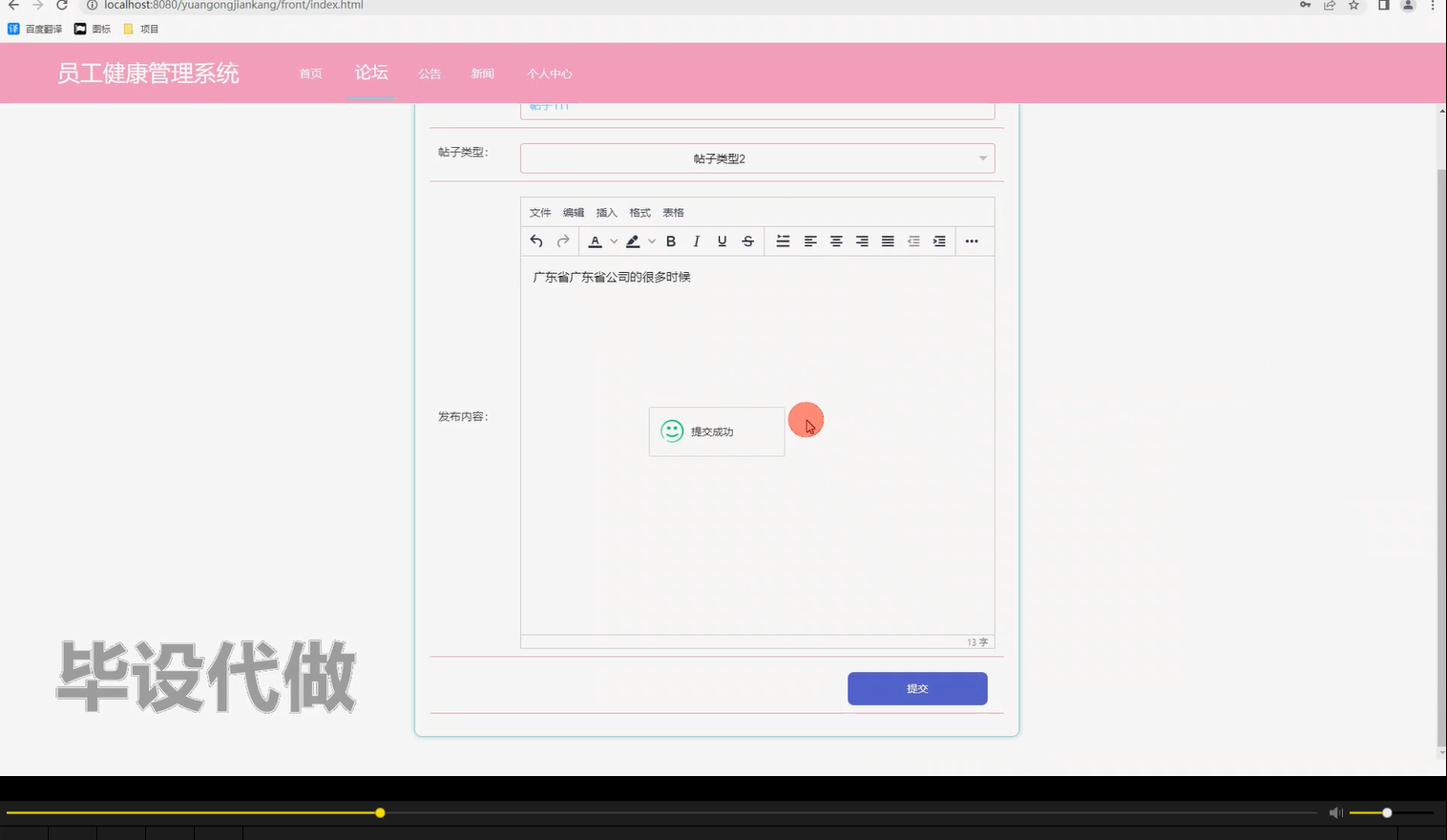This screenshot has width=1447, height=840.
Task: Mute the video volume speaker icon
Action: tap(1335, 812)
